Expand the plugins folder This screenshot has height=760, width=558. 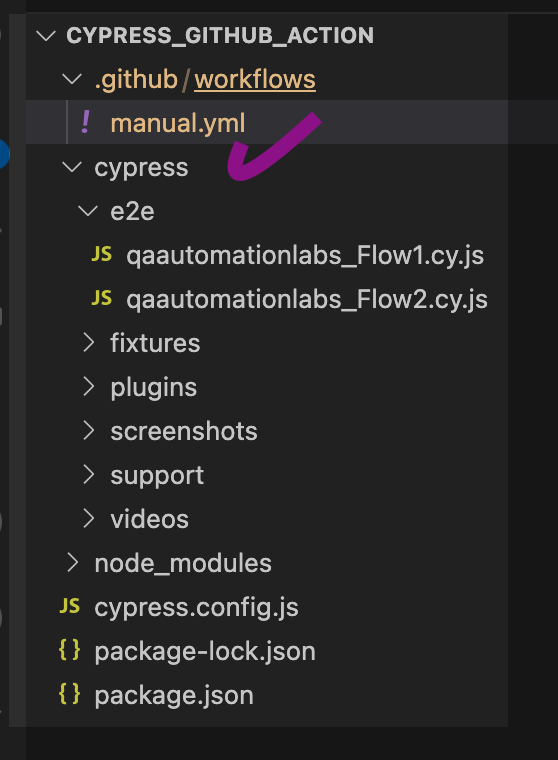[x=88, y=387]
